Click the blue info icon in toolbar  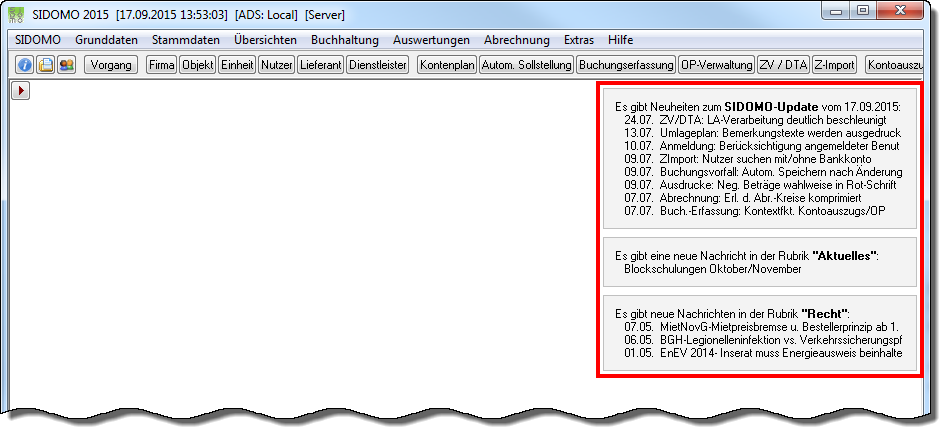24,65
